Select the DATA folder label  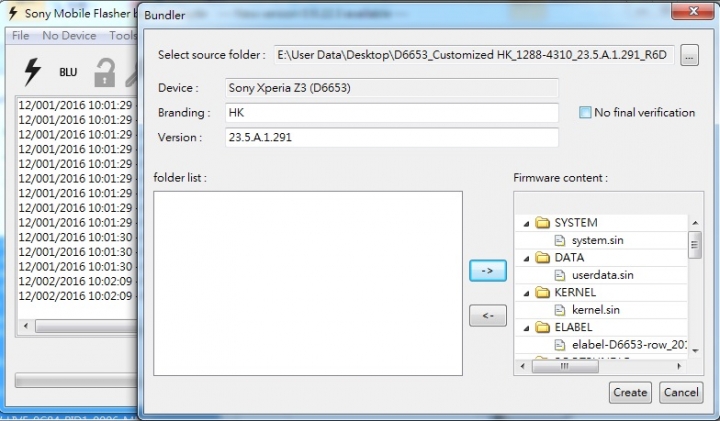coord(569,258)
